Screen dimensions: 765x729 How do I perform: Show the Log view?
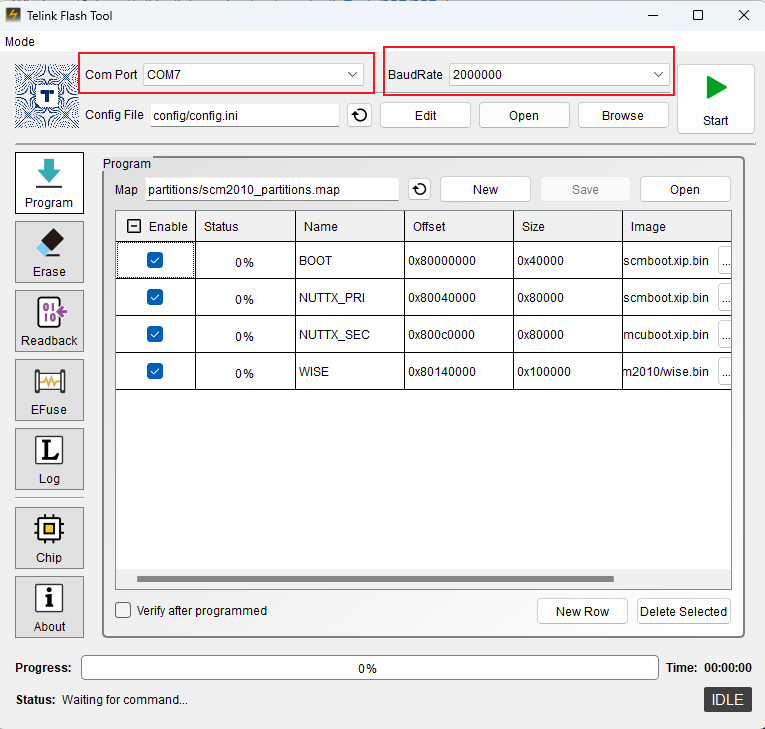click(x=49, y=459)
